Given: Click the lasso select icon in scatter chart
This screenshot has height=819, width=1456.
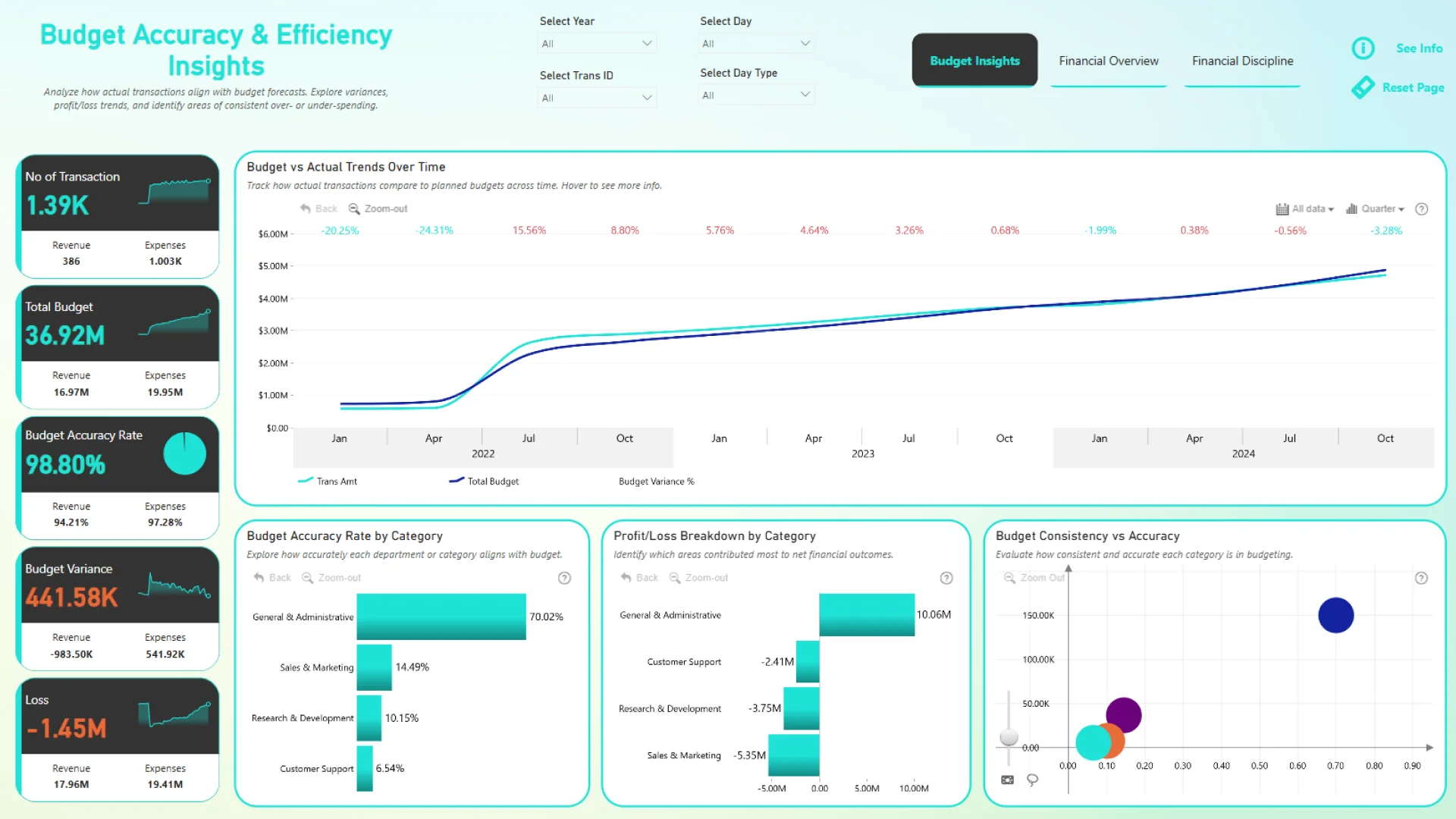Looking at the screenshot, I should pos(1032,780).
